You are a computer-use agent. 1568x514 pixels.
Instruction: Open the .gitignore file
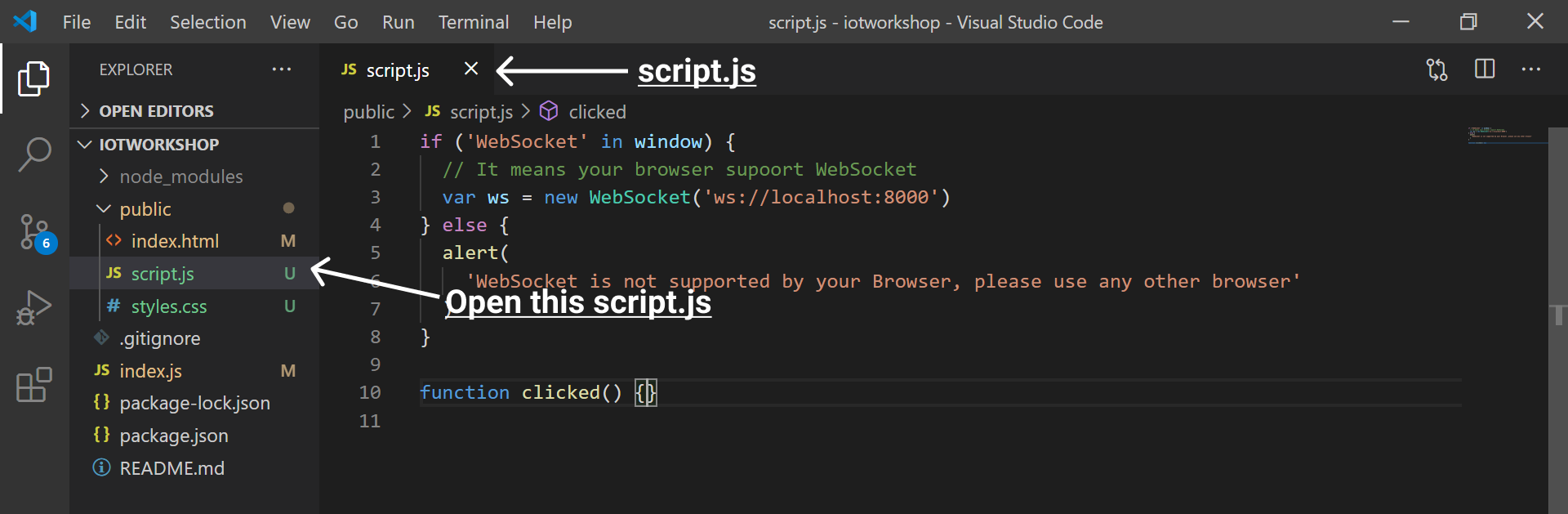194,338
